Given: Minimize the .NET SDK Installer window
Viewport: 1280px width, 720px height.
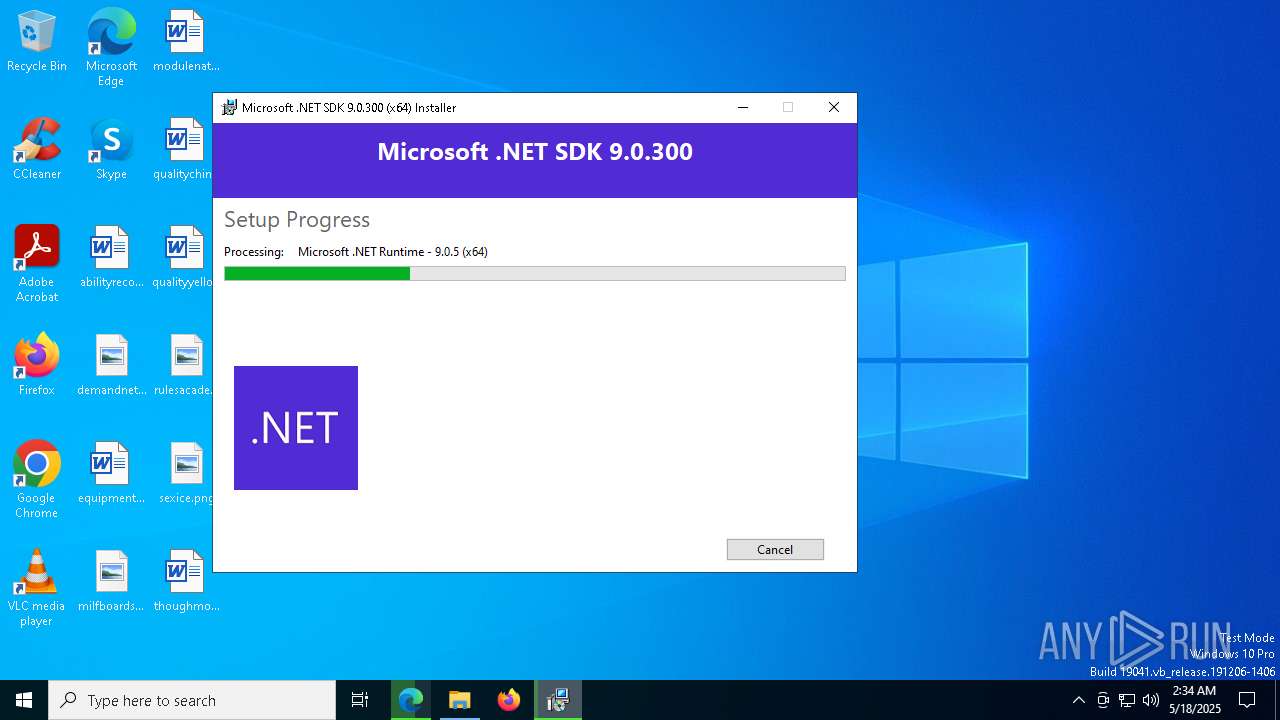Looking at the screenshot, I should tap(743, 107).
